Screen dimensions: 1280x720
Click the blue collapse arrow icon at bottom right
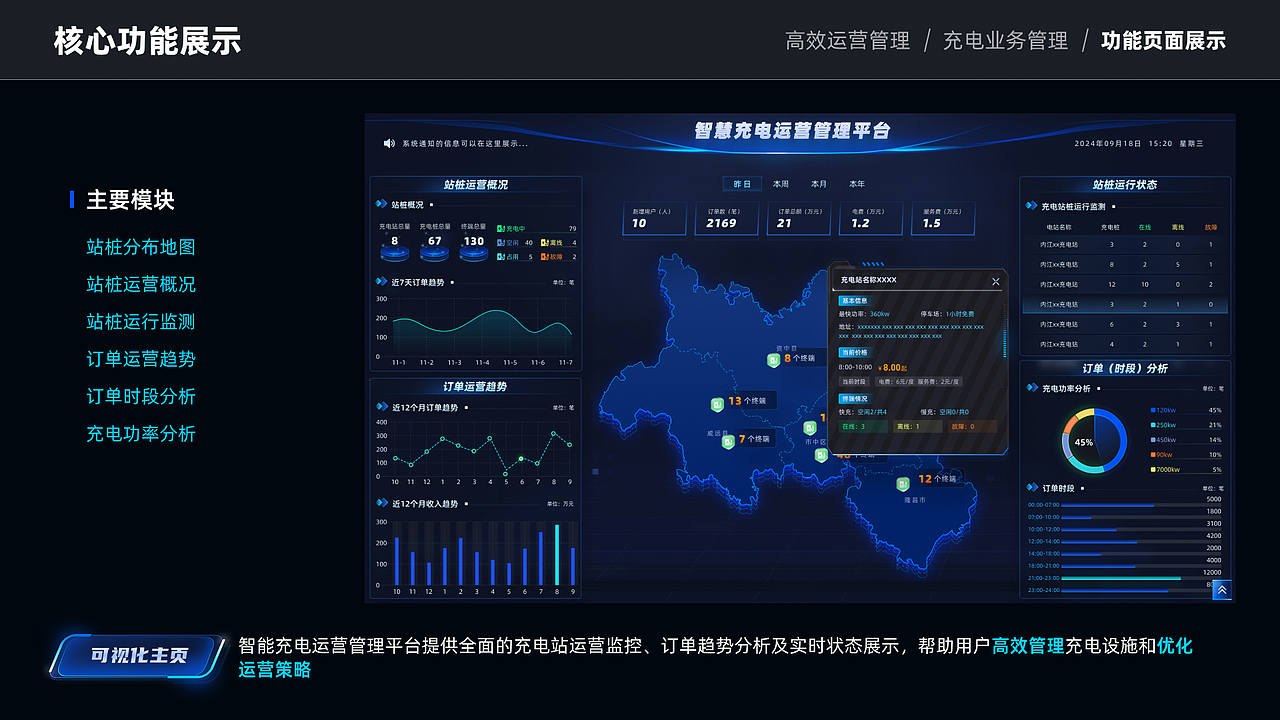click(1222, 591)
